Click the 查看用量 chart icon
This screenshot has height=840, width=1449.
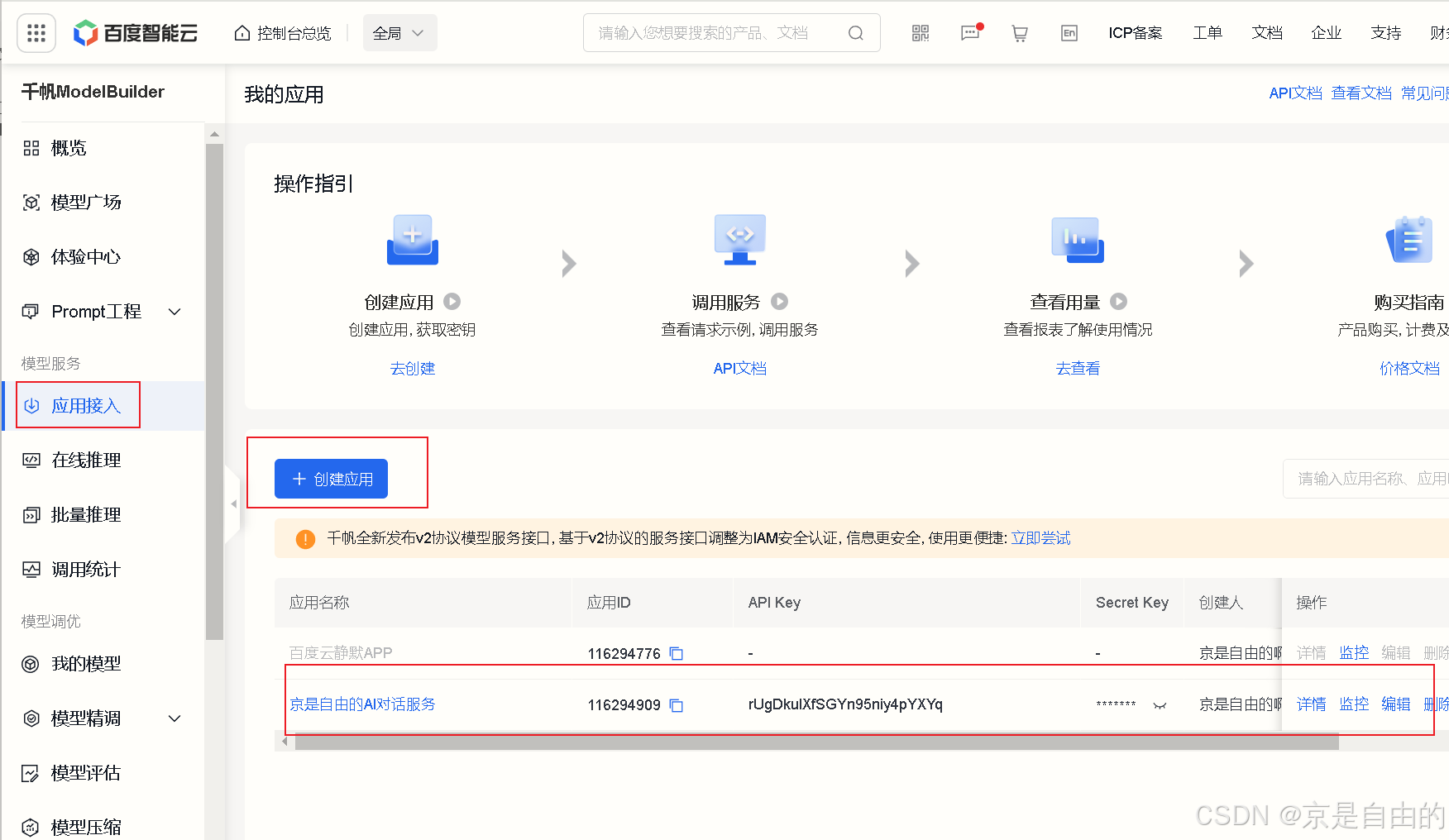[1078, 240]
